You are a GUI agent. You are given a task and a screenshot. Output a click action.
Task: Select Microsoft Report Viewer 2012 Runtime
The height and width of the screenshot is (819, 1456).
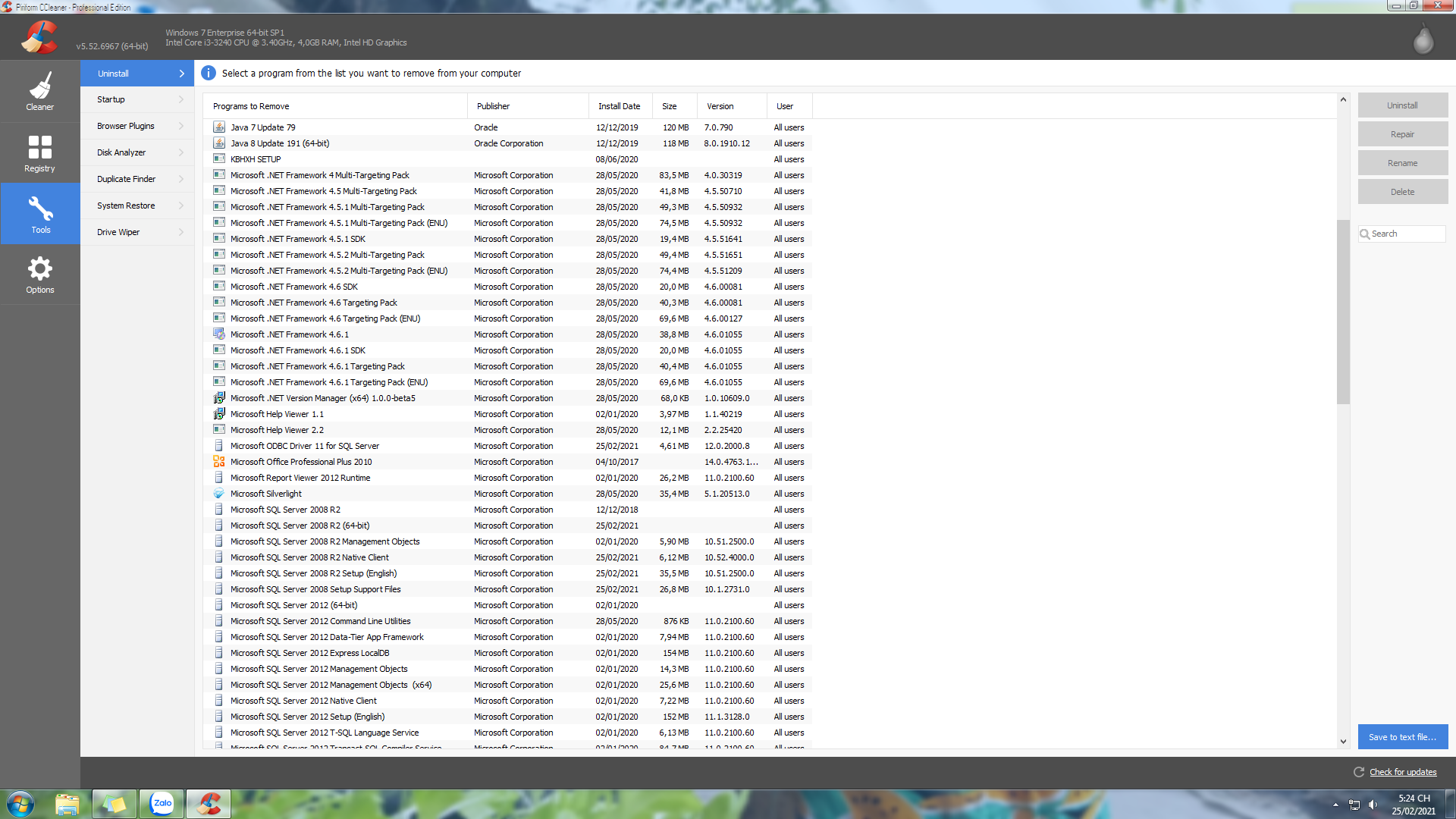(508, 478)
